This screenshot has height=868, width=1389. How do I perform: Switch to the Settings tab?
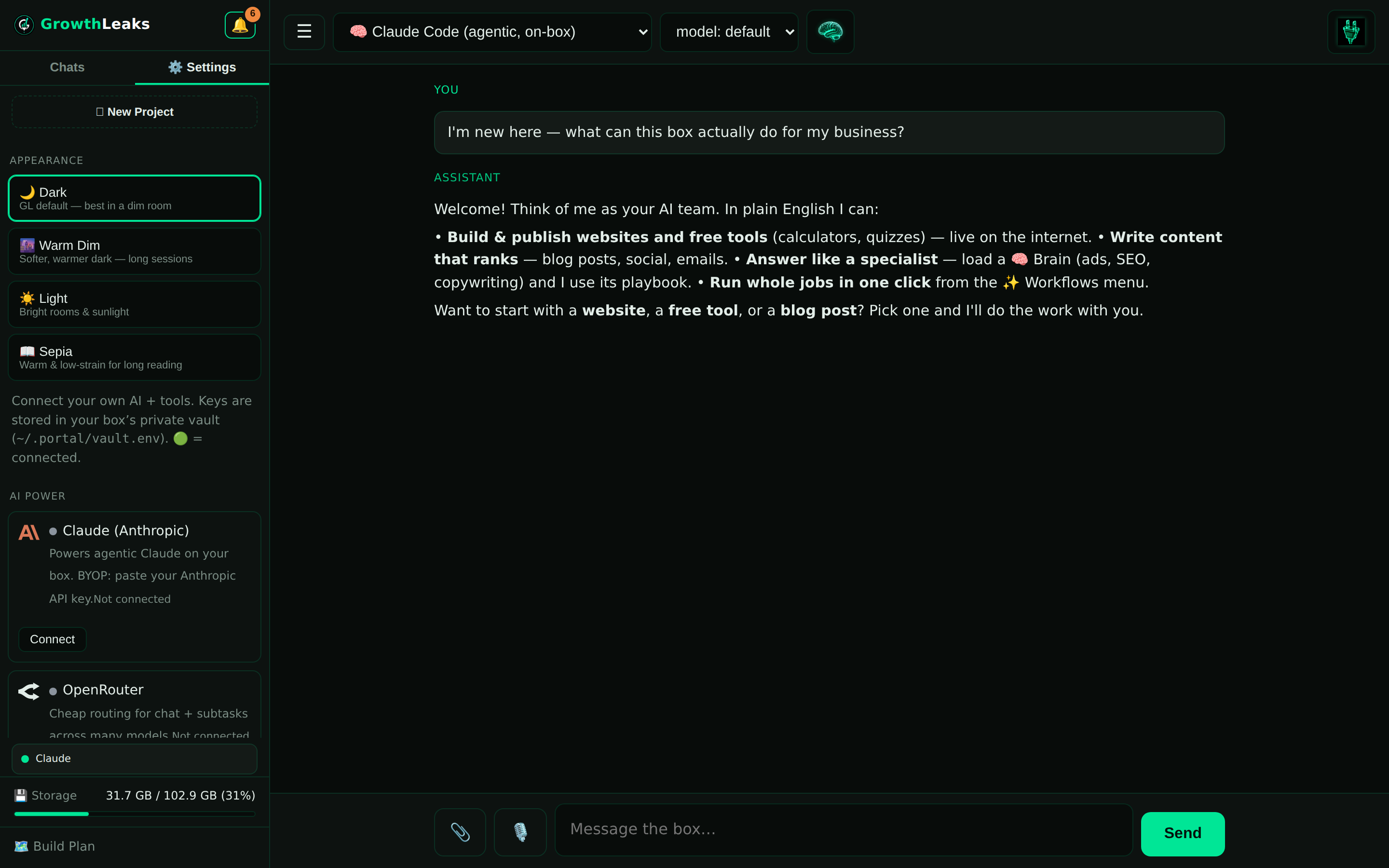(x=202, y=67)
